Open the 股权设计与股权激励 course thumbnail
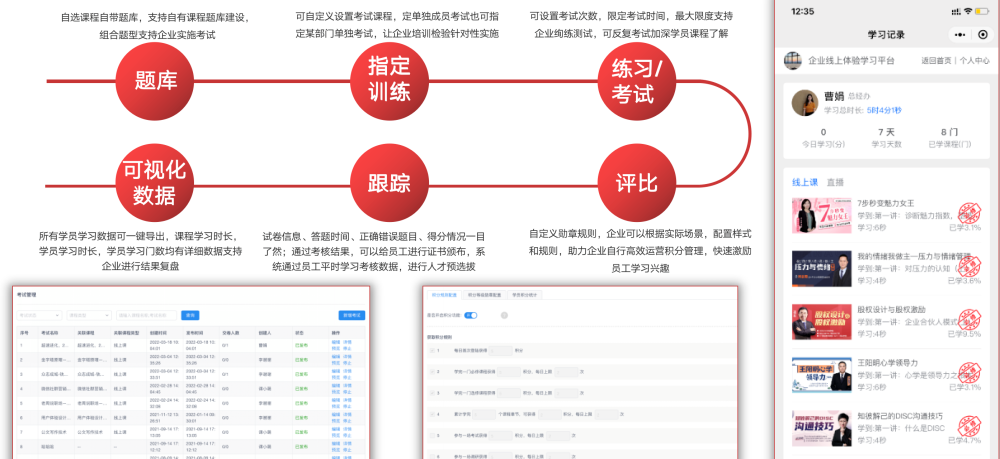The image size is (1000, 459). [821, 321]
